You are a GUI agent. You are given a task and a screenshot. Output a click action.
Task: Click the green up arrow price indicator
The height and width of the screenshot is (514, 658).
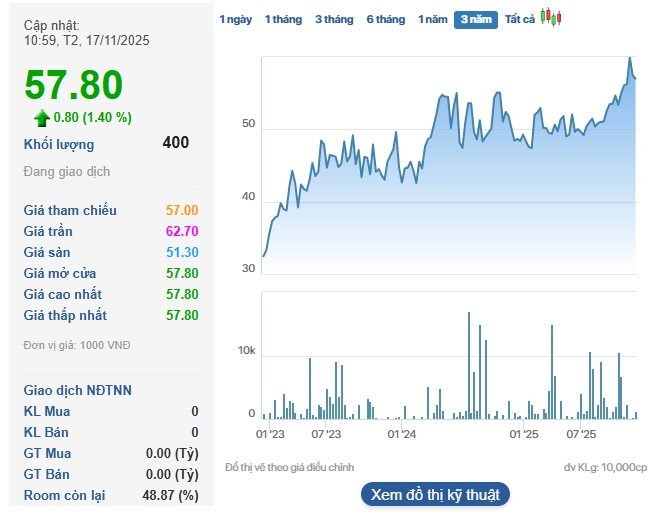click(x=42, y=118)
